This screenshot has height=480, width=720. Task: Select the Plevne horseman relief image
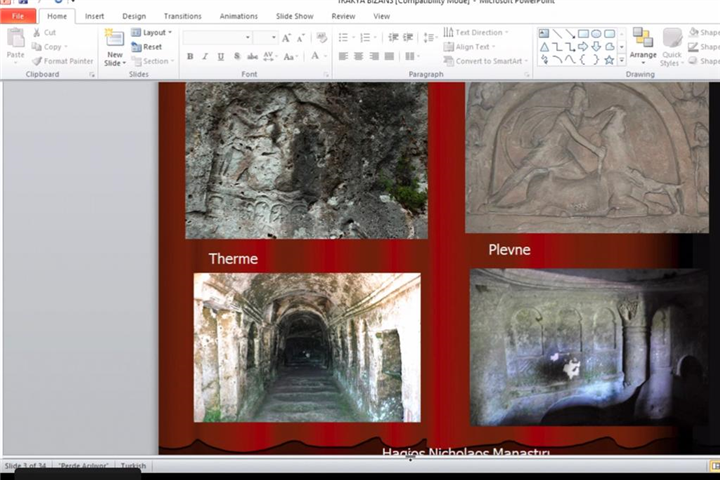pos(587,157)
